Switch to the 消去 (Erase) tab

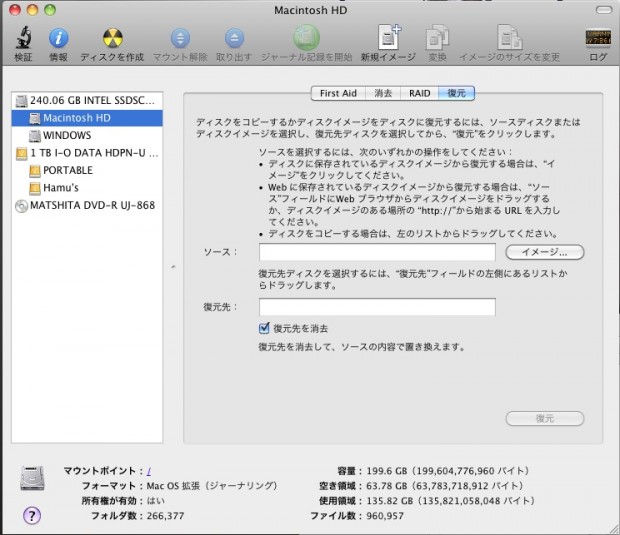coord(383,93)
